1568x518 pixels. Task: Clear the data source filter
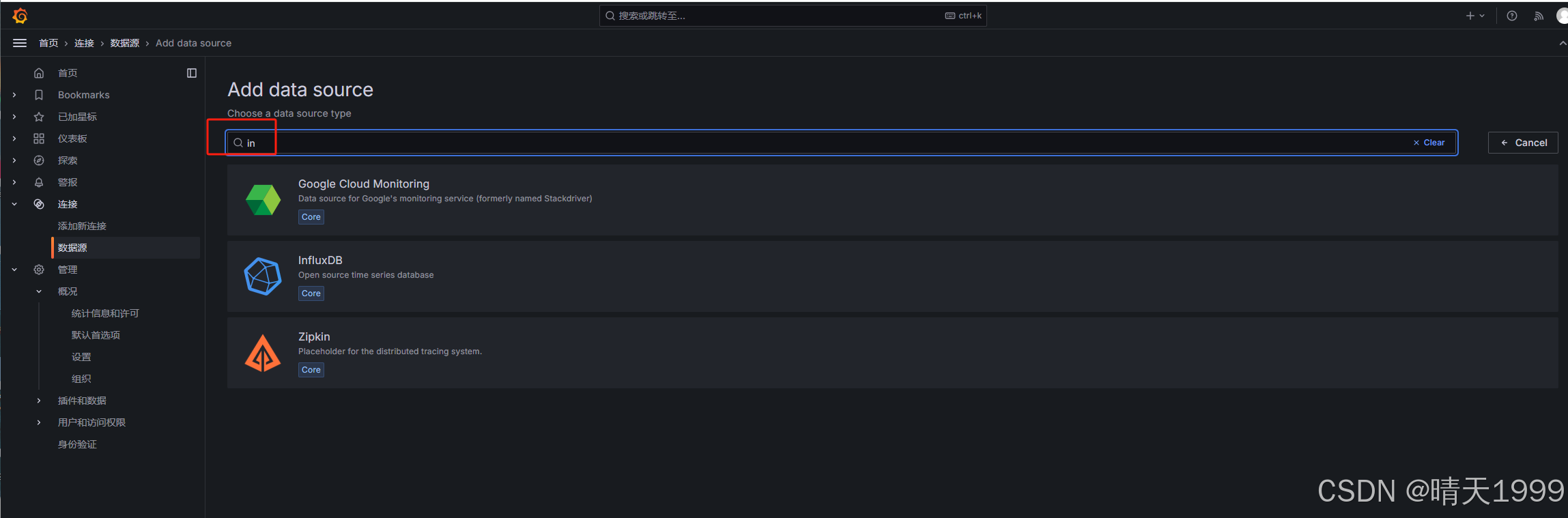coord(1429,143)
